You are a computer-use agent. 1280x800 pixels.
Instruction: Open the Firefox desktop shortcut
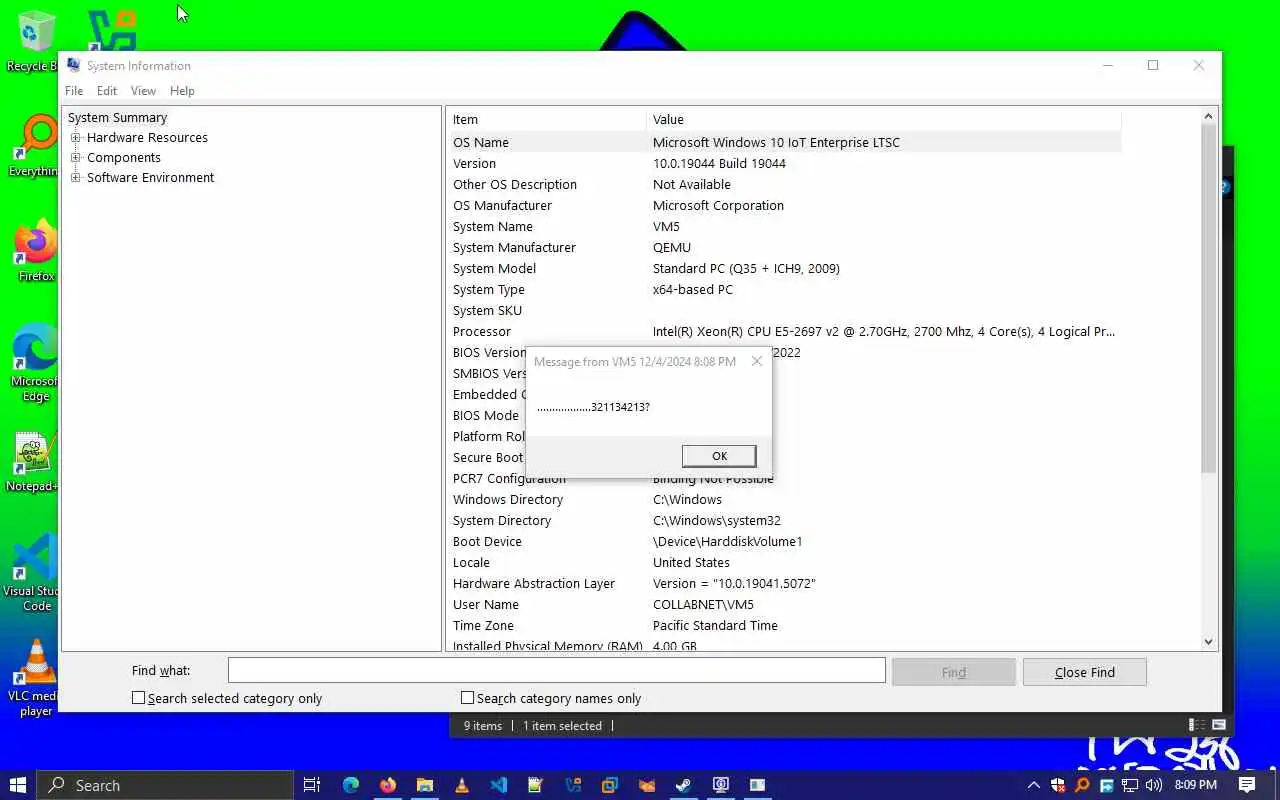point(36,251)
